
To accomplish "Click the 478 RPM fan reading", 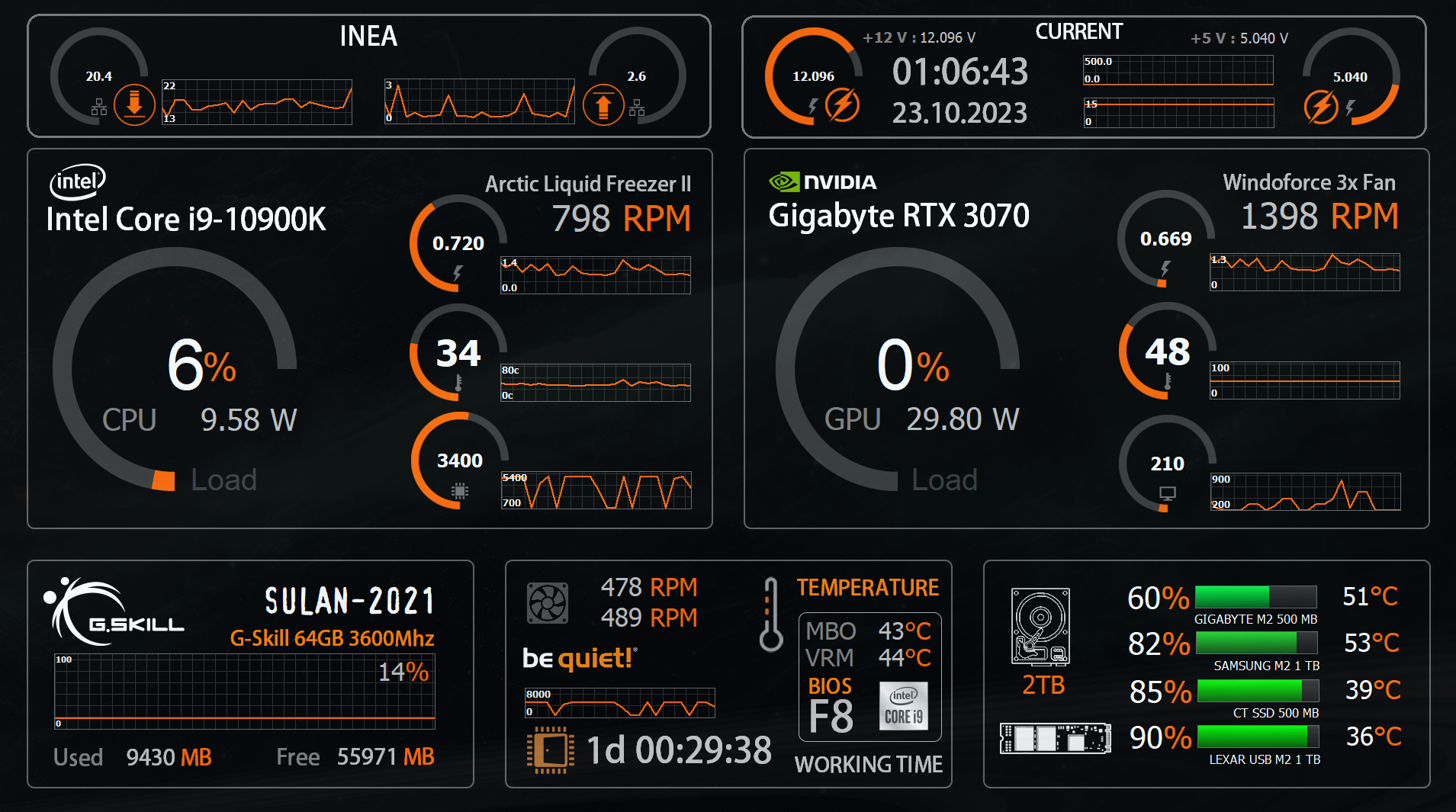I will [649, 587].
